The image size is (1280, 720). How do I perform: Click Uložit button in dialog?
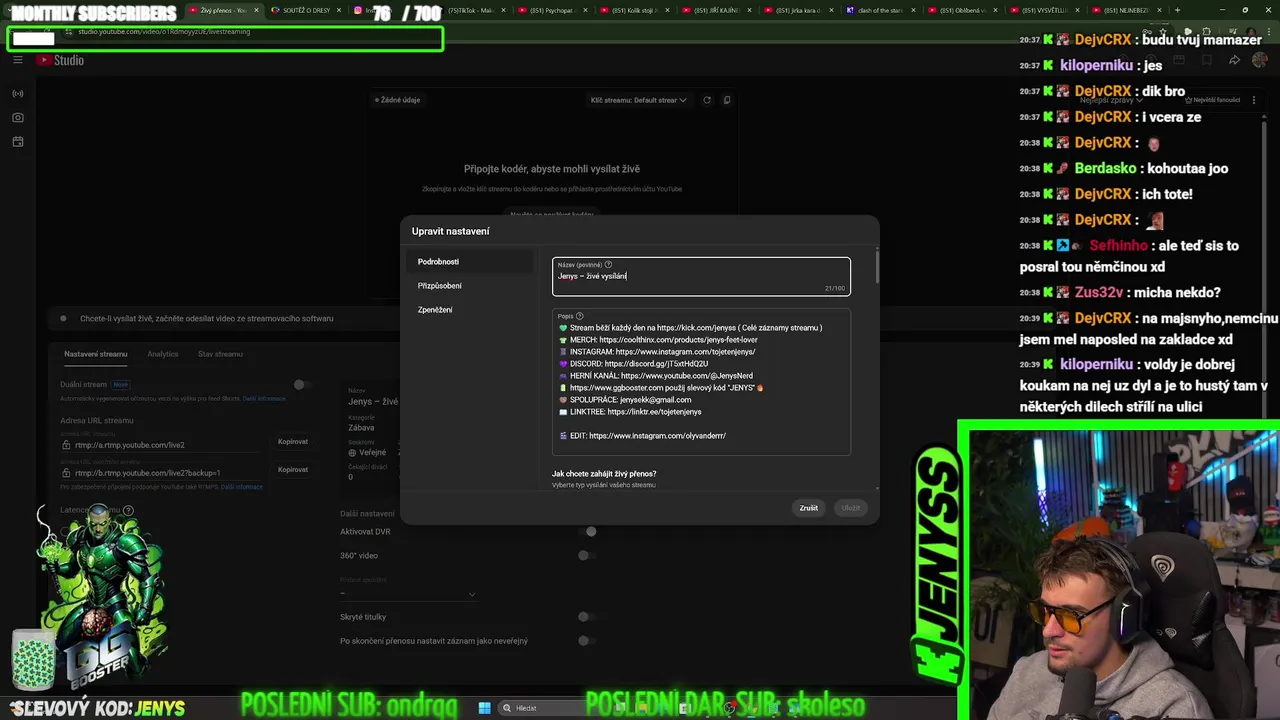coord(850,508)
